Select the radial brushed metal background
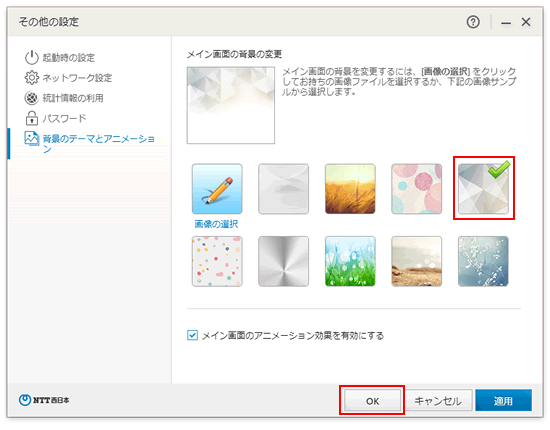 (283, 261)
